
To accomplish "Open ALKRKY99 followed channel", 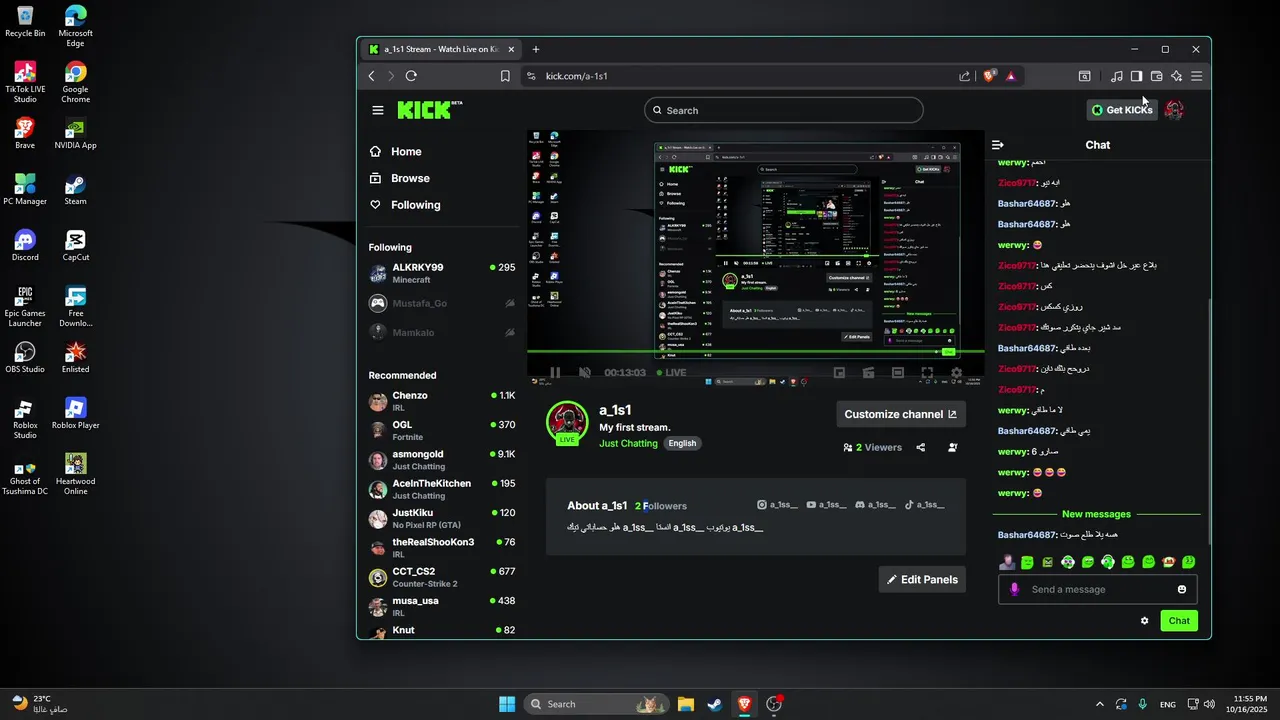I will [x=441, y=274].
